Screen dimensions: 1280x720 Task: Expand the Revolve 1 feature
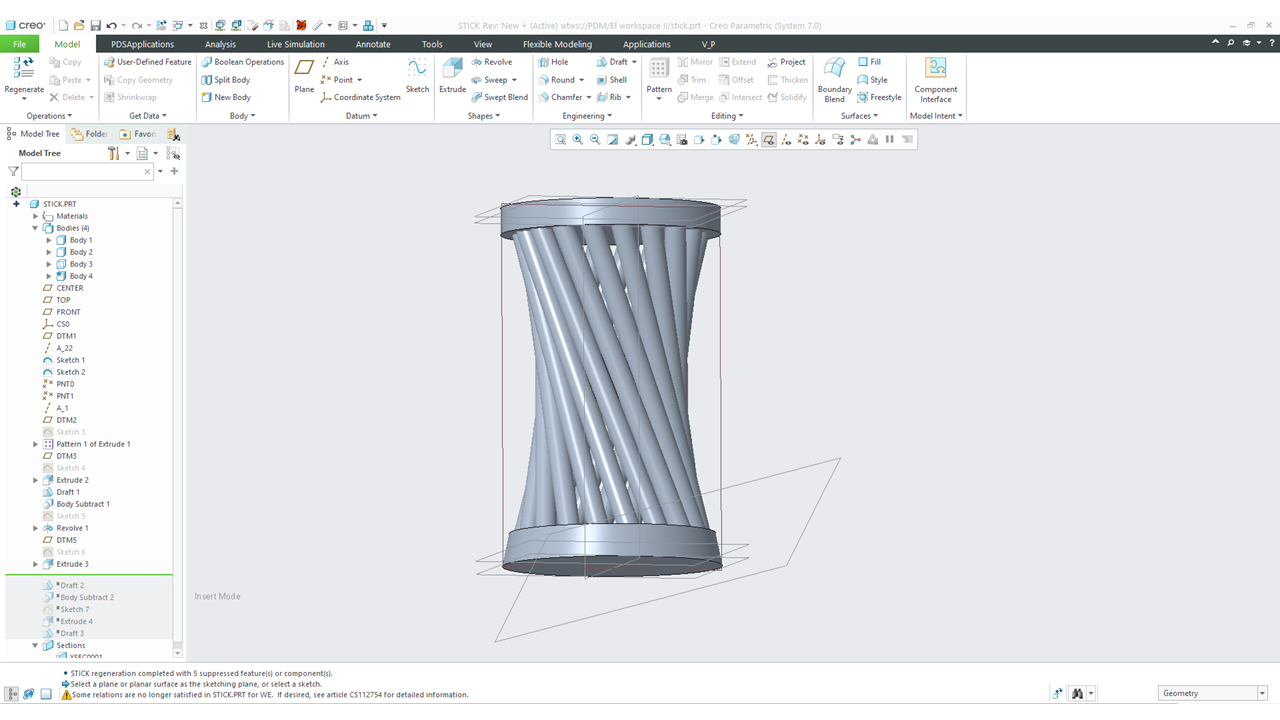coord(36,528)
